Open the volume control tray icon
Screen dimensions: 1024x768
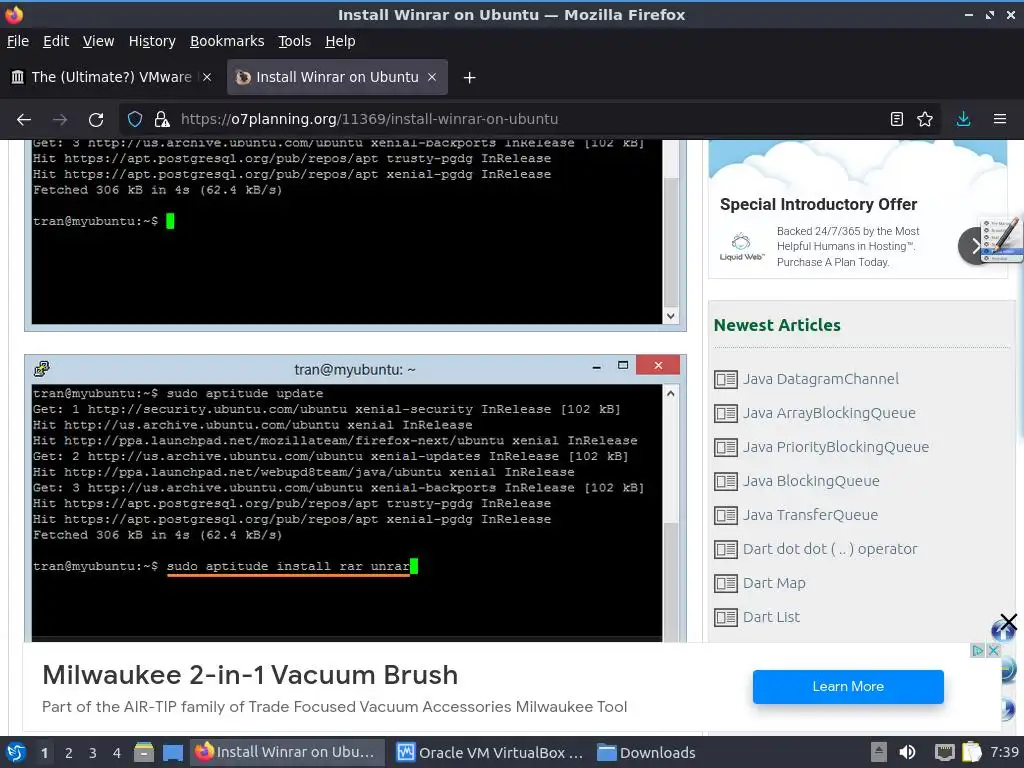(908, 752)
